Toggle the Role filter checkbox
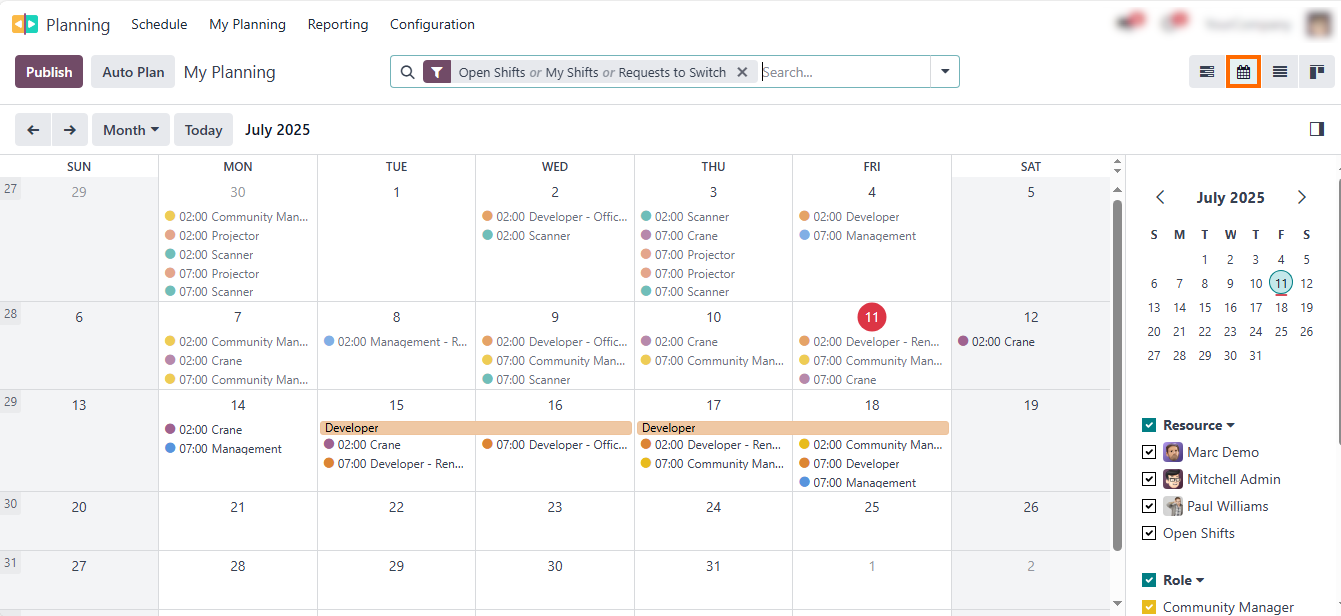The height and width of the screenshot is (616, 1341). 1149,580
